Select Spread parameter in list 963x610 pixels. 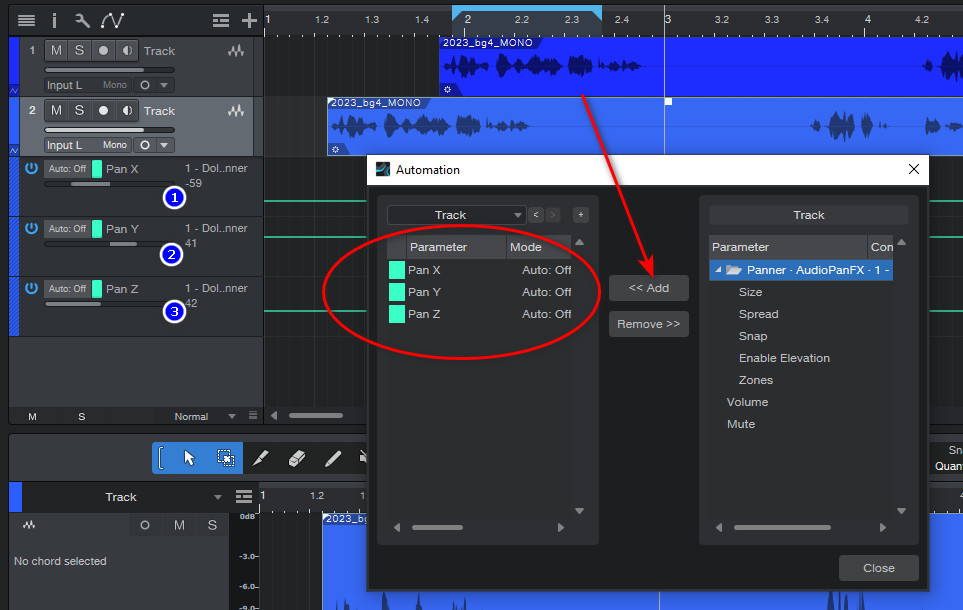tap(758, 314)
